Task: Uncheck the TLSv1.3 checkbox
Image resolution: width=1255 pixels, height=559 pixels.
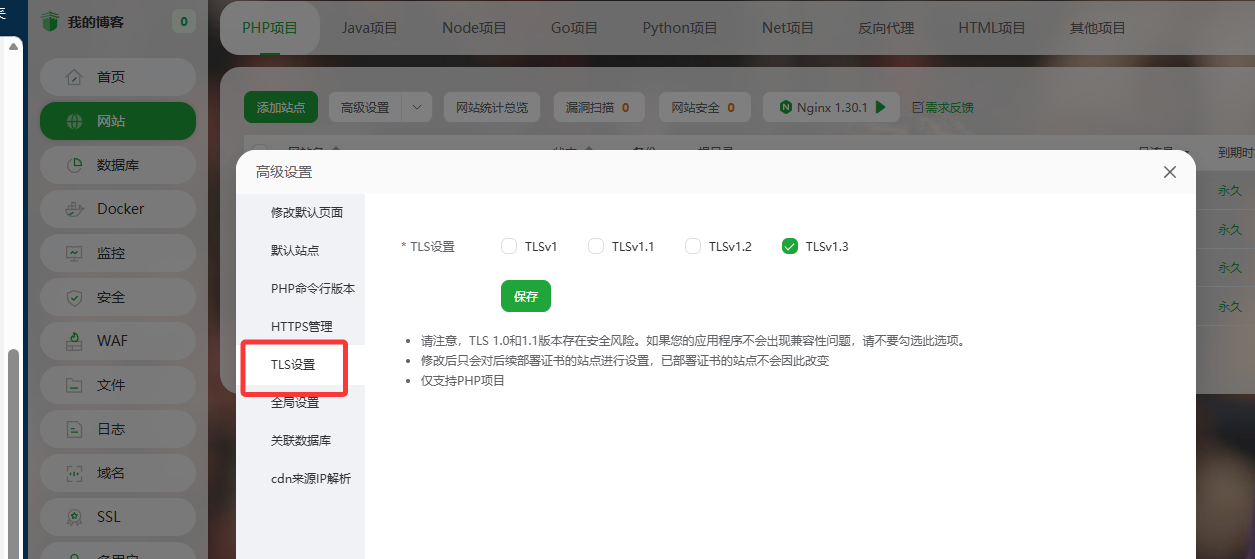Action: [790, 246]
